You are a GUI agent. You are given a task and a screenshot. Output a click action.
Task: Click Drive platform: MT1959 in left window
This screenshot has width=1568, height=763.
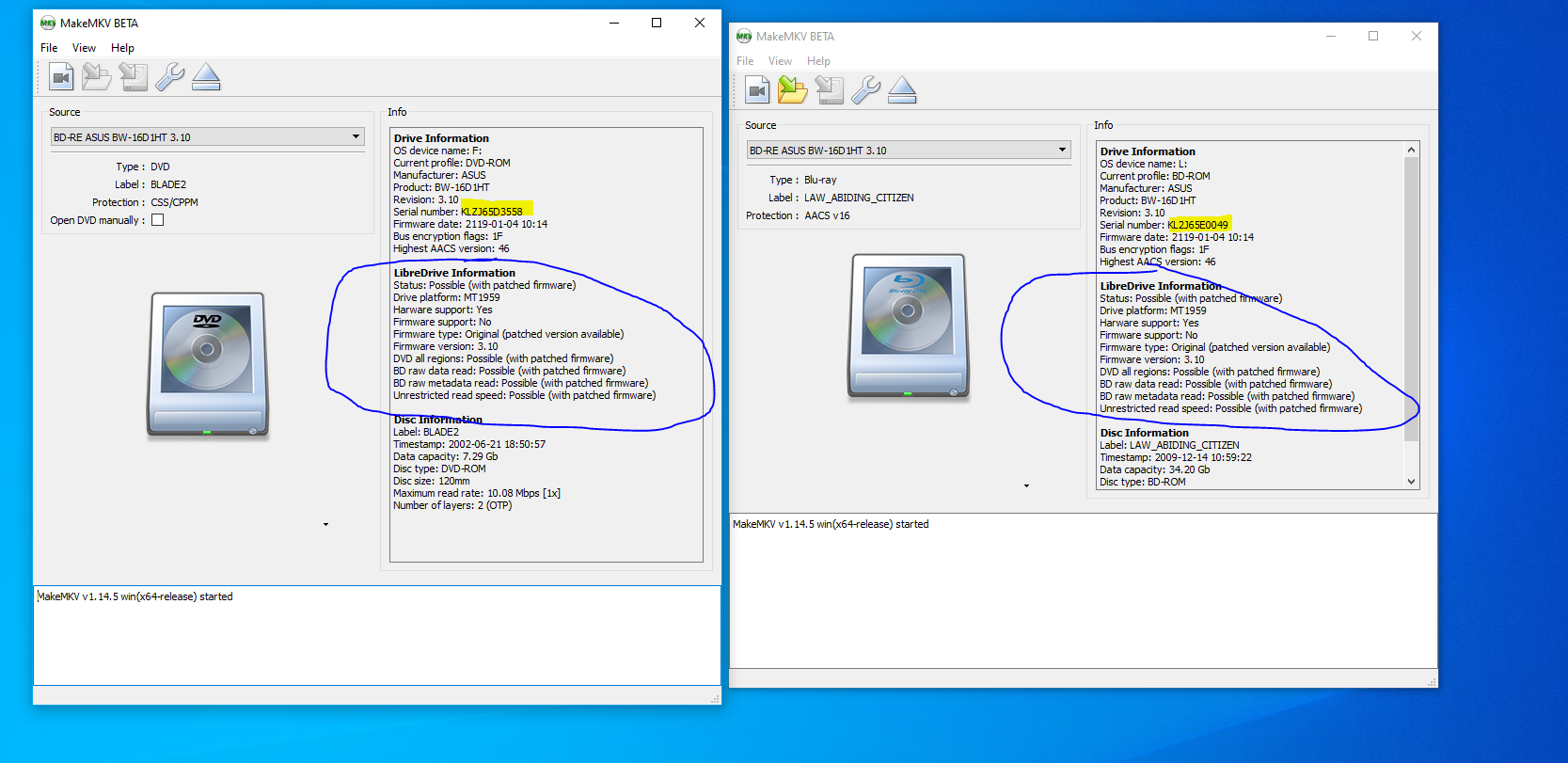point(447,297)
